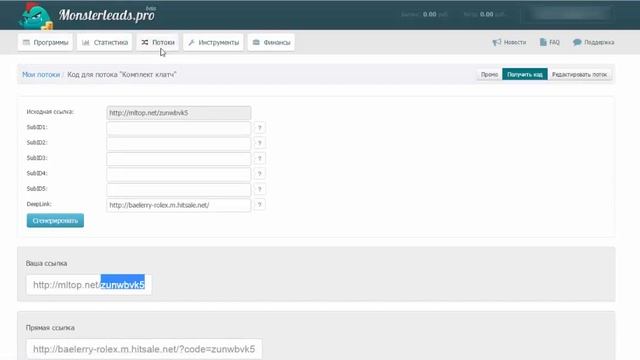Click the 'Прямая ссылка' heading text

click(50, 328)
